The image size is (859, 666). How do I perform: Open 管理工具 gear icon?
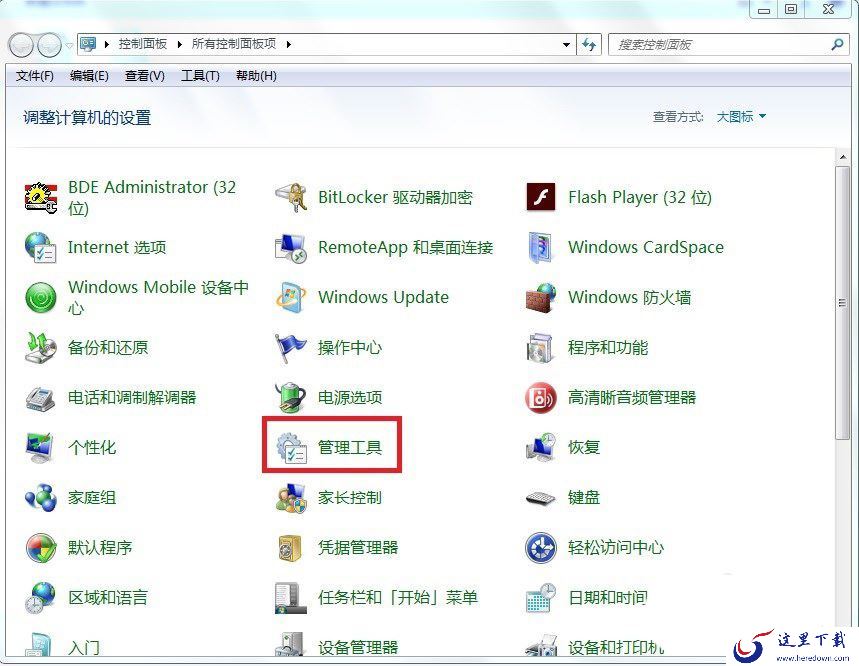[290, 447]
